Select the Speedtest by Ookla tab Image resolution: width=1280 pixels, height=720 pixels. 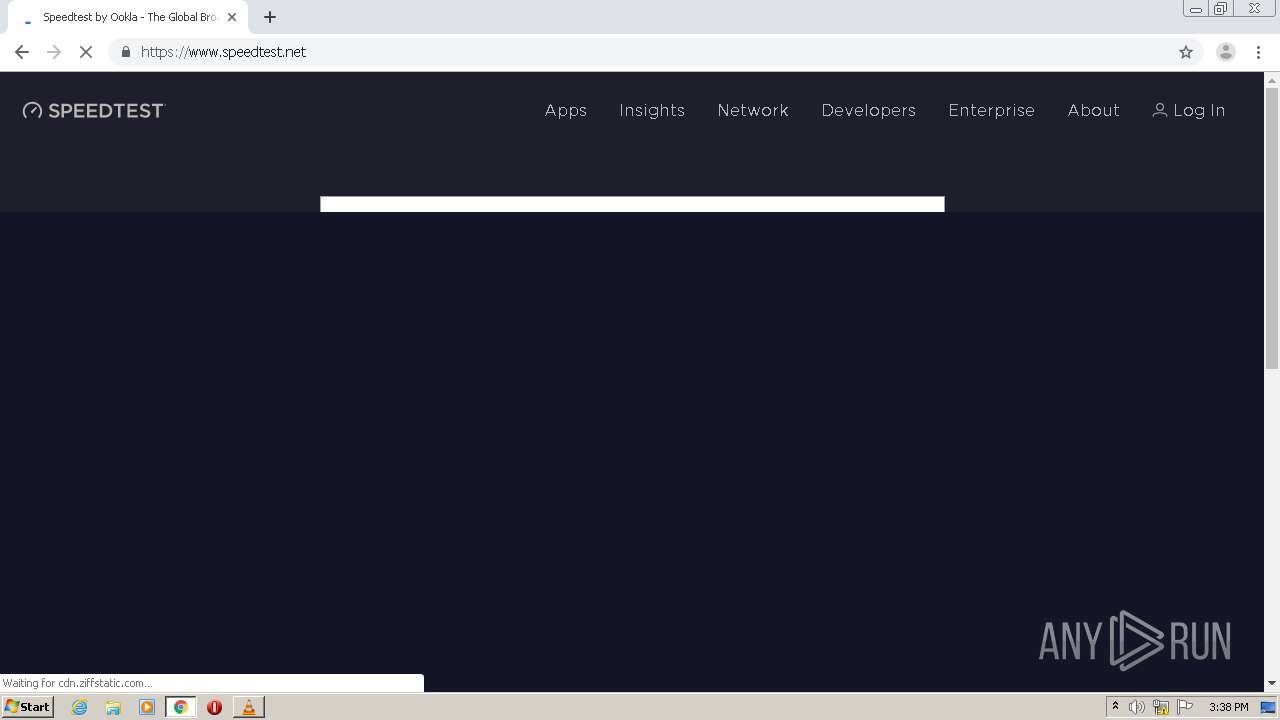(x=128, y=17)
